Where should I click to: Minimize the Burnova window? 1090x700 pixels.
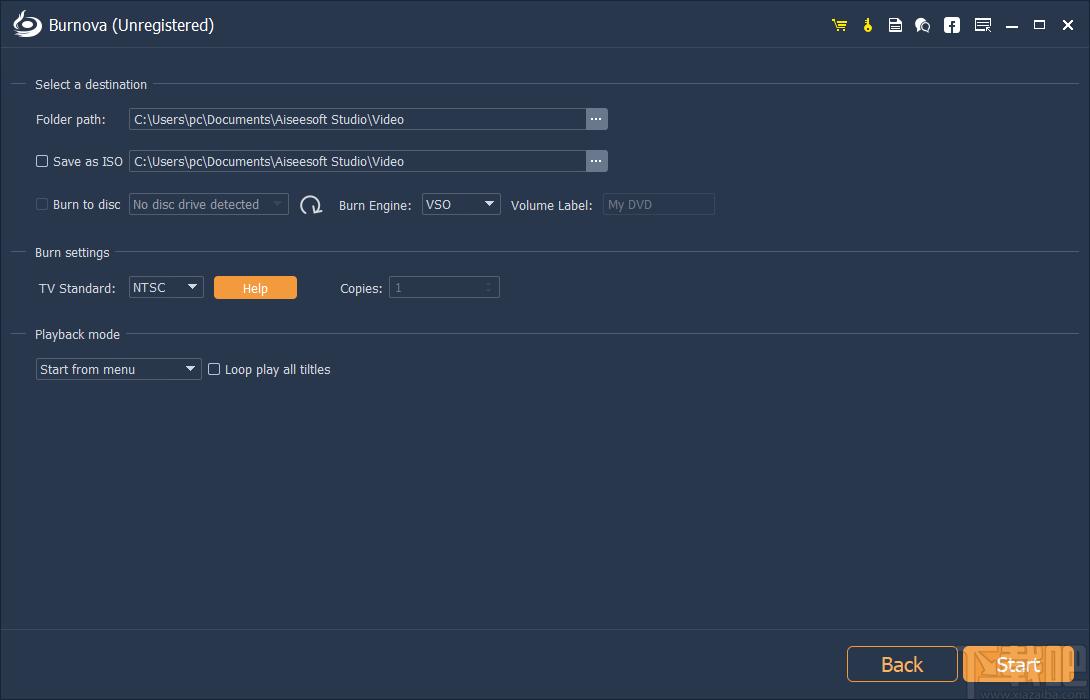[x=1012, y=25]
